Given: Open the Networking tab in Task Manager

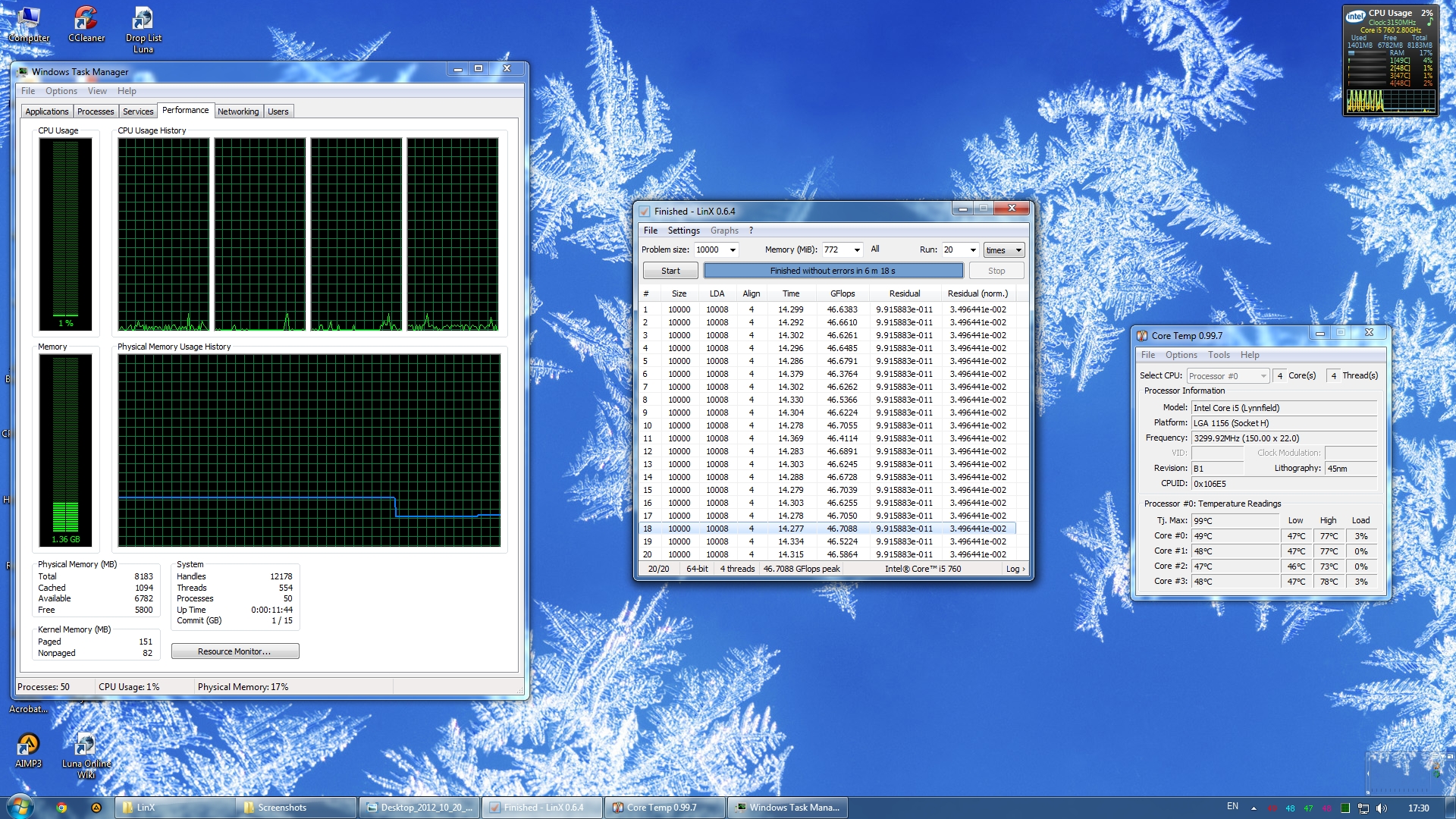Looking at the screenshot, I should (x=238, y=111).
